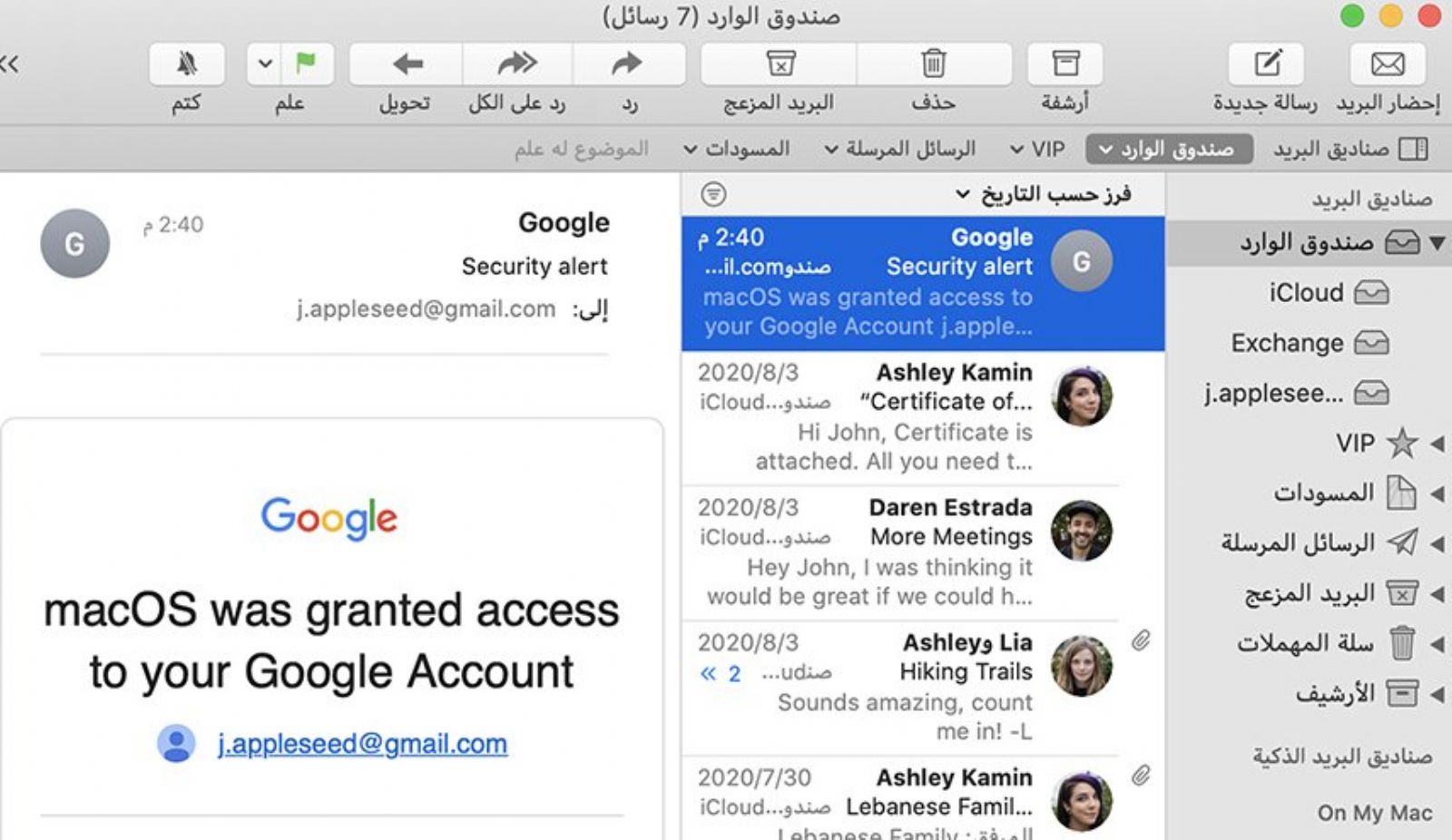Open Daren Estrada More Meetings message
1452x840 pixels.
[x=923, y=553]
